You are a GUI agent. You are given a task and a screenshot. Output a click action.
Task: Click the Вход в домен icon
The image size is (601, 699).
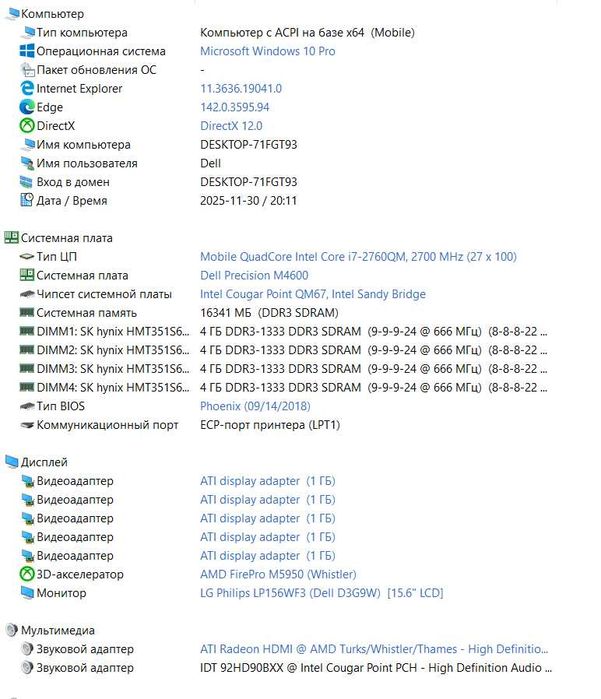pyautogui.click(x=27, y=182)
